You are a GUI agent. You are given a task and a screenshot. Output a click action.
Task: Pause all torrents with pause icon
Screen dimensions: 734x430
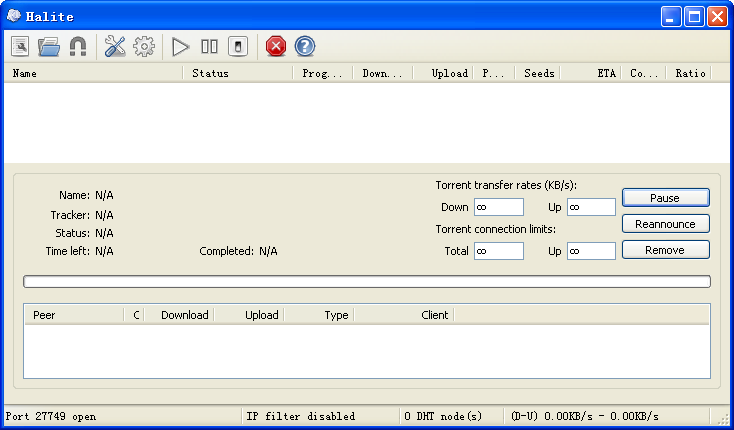[x=209, y=46]
